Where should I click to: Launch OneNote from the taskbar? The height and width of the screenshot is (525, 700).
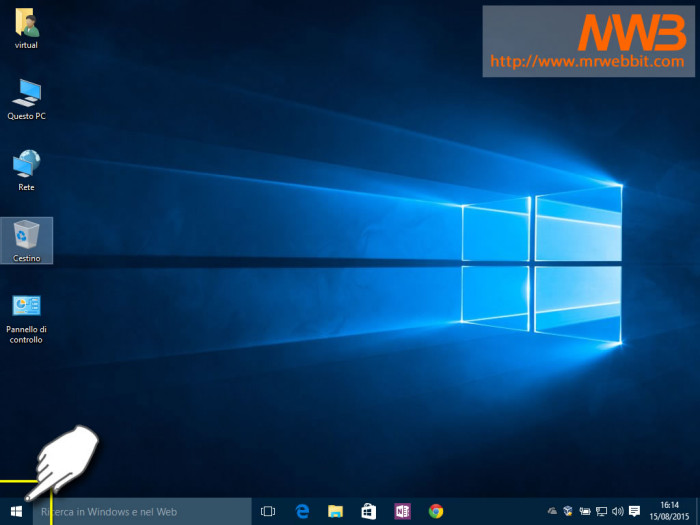(x=402, y=512)
